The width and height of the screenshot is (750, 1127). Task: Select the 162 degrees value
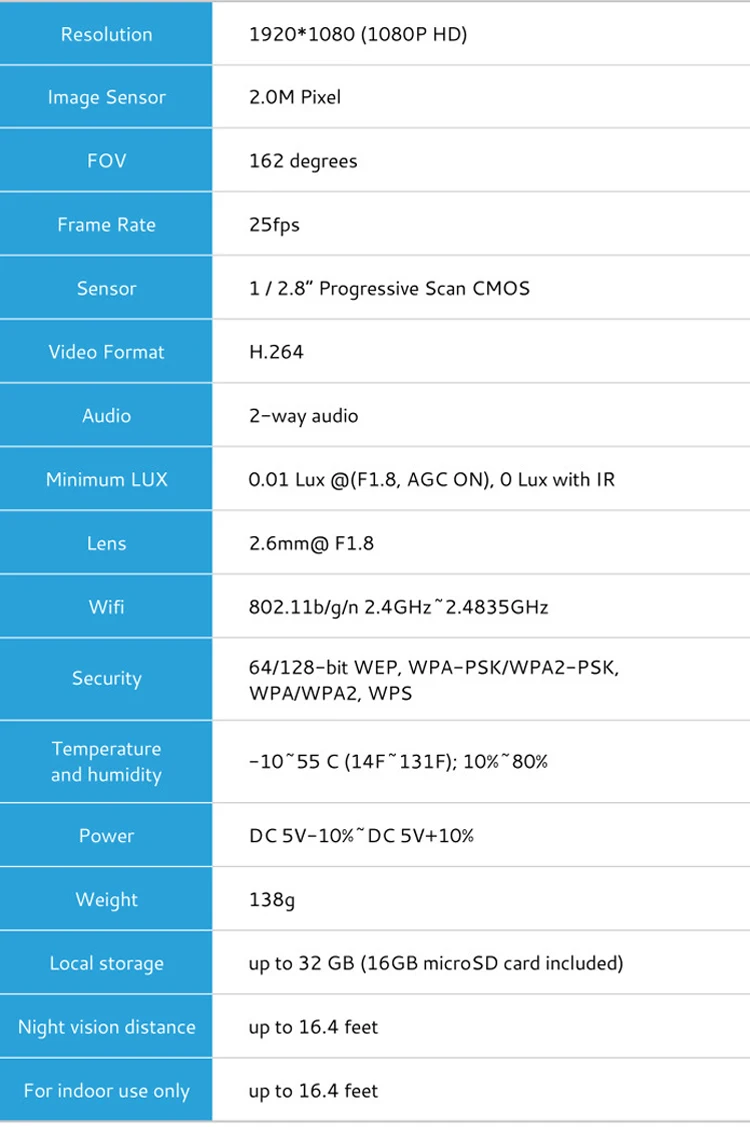coord(302,161)
